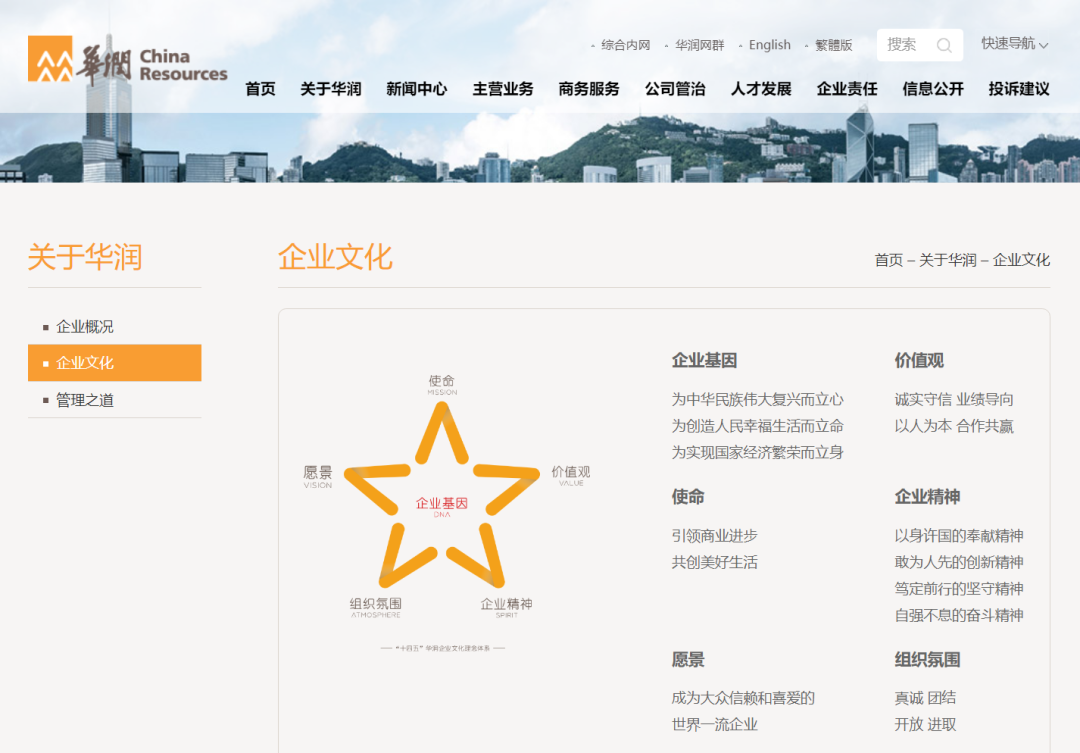This screenshot has width=1080, height=753.
Task: Click the small caption below the star diagram
Action: (x=443, y=648)
